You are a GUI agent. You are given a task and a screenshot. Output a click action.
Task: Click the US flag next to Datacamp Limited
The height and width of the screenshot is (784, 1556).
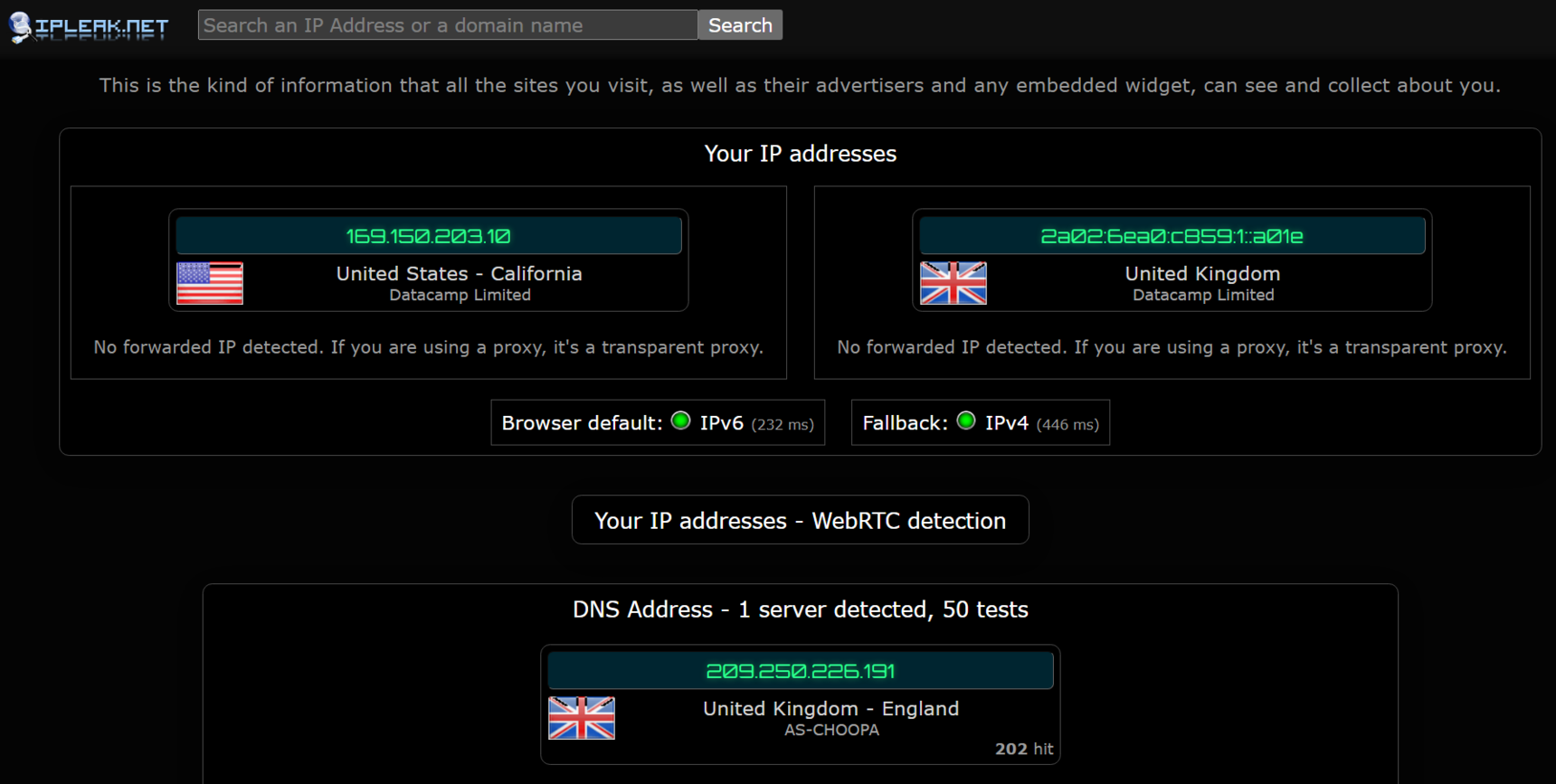coord(209,284)
